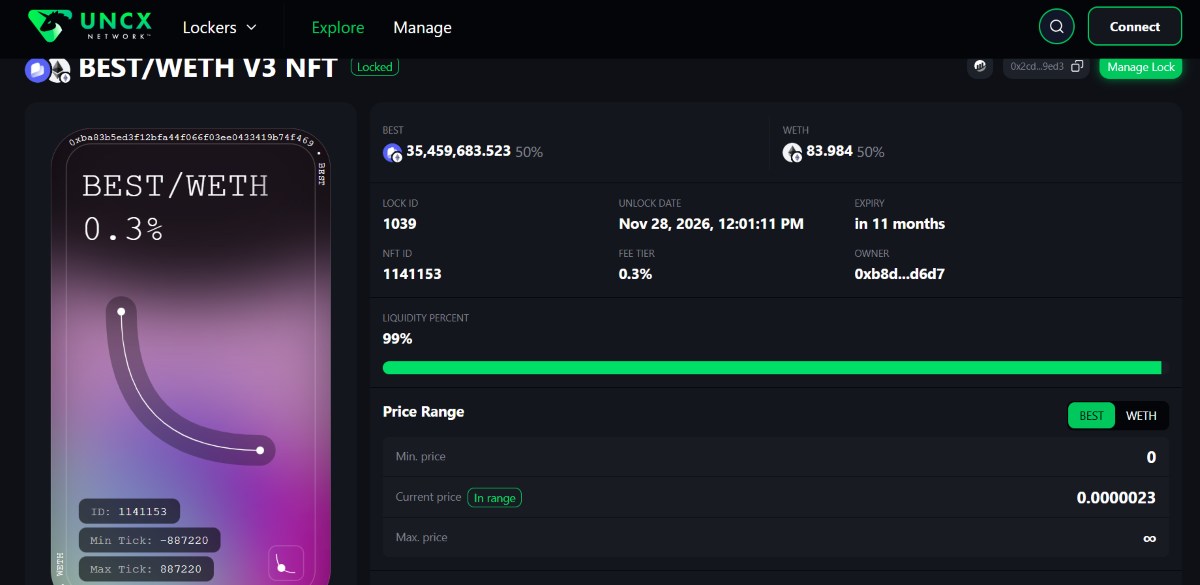Click the Manage Lock button
Image resolution: width=1200 pixels, height=585 pixels.
(x=1141, y=67)
